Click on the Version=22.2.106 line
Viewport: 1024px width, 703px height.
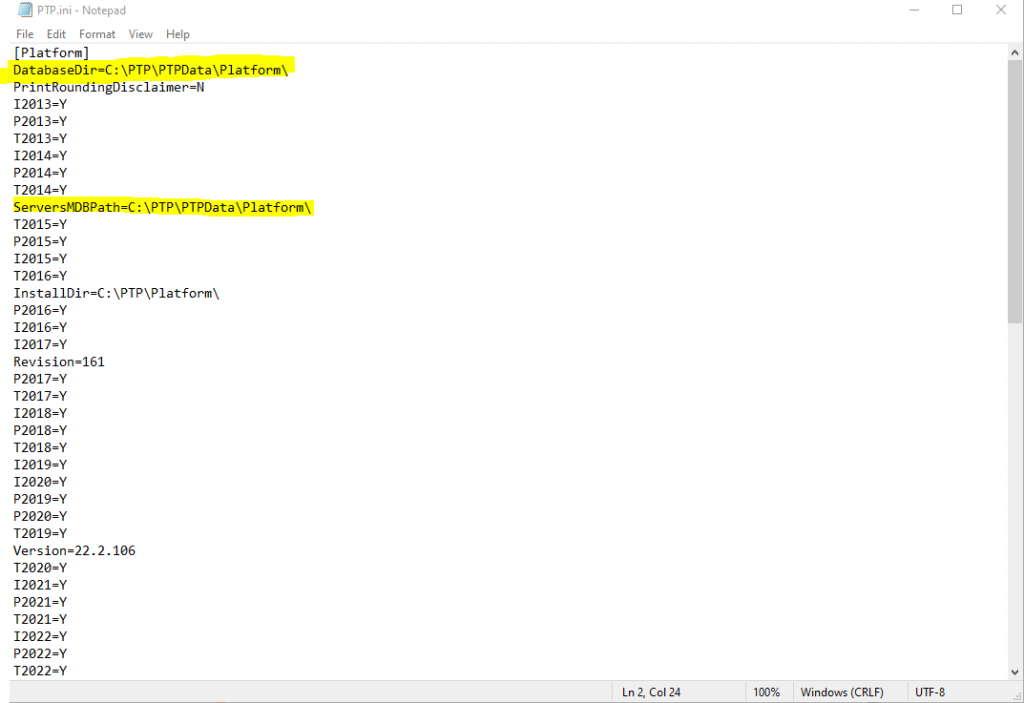tap(74, 550)
